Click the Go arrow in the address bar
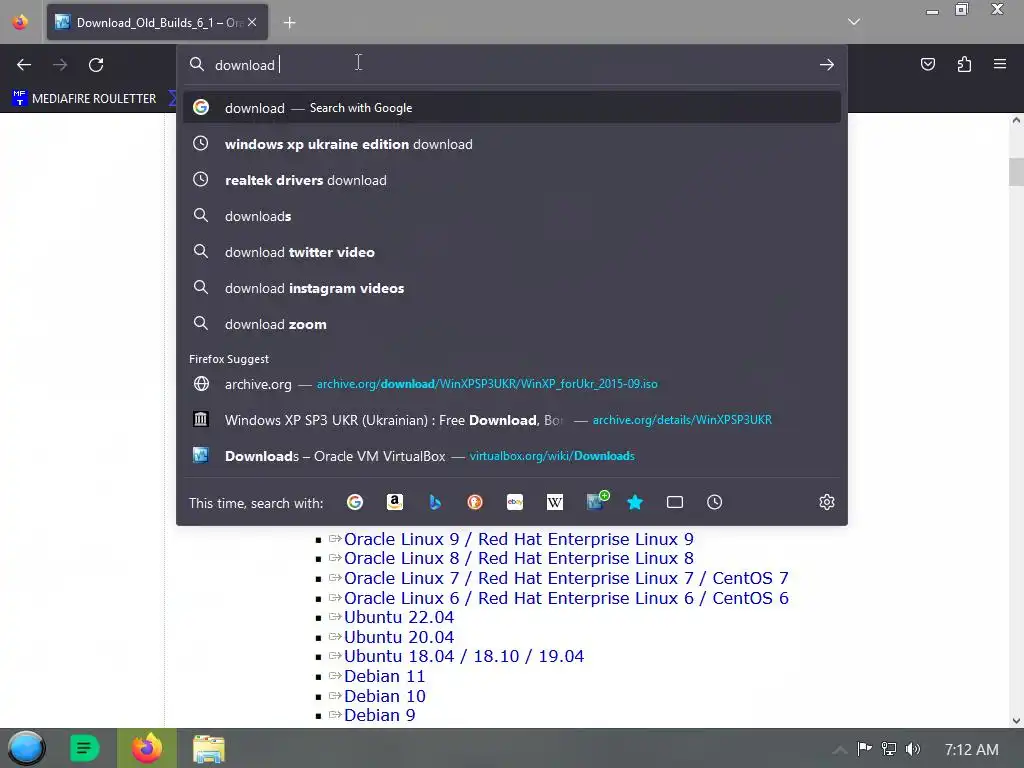The height and width of the screenshot is (768, 1024). click(x=827, y=65)
